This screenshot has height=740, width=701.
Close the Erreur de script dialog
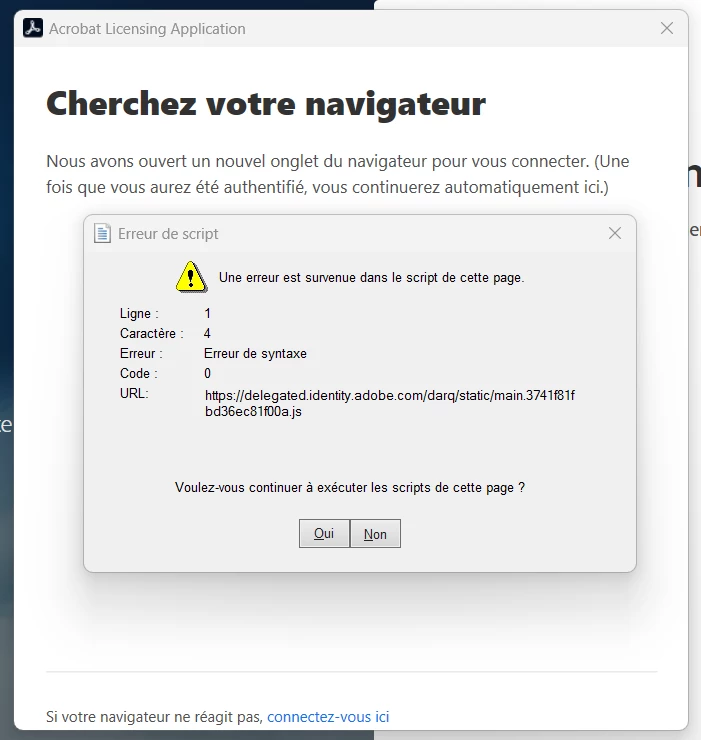point(615,233)
